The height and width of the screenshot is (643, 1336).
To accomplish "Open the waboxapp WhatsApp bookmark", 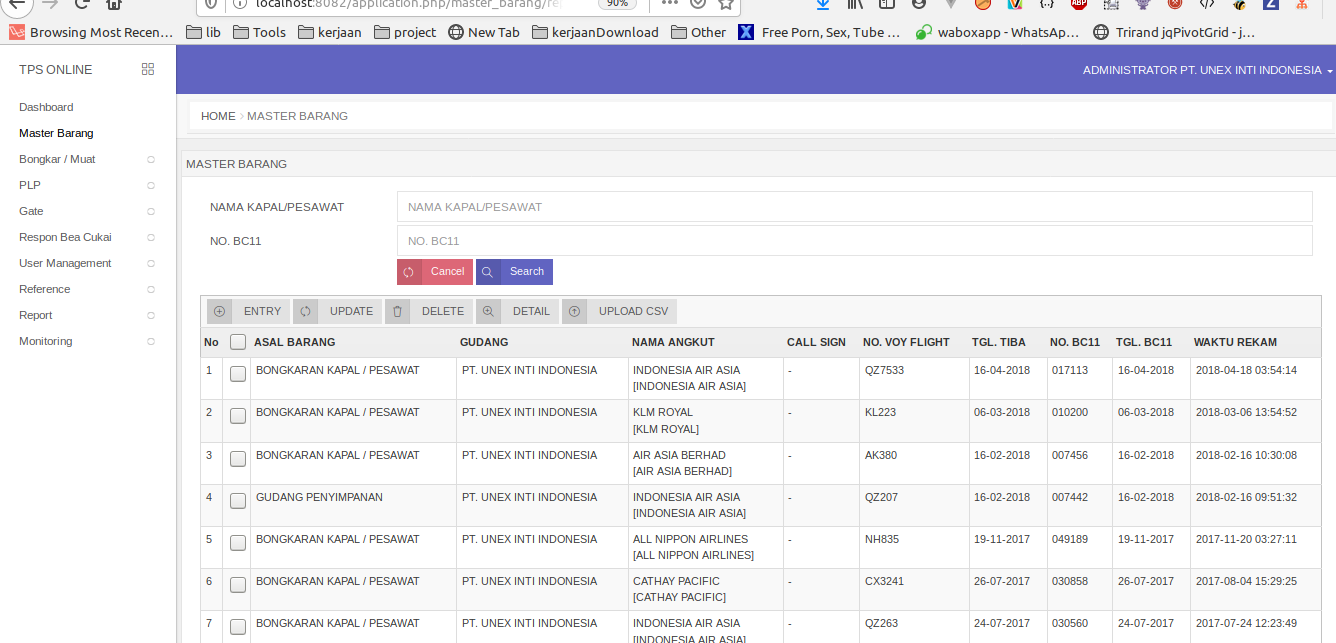I will 998,32.
